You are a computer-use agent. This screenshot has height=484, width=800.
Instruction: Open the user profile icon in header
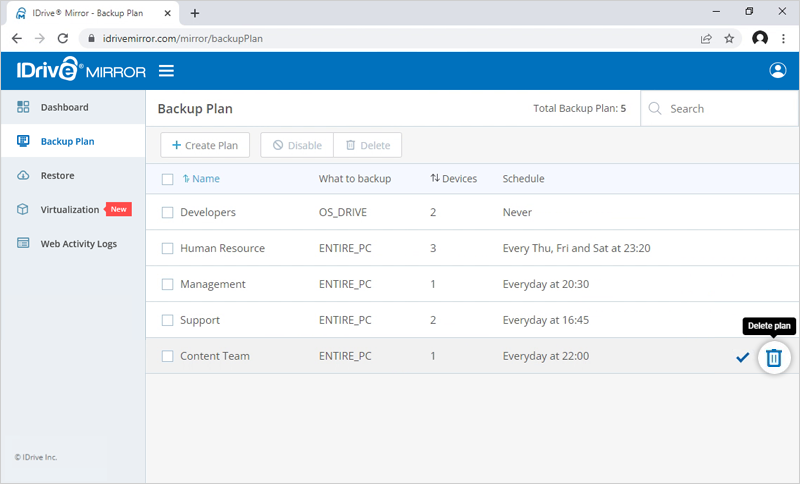point(777,71)
